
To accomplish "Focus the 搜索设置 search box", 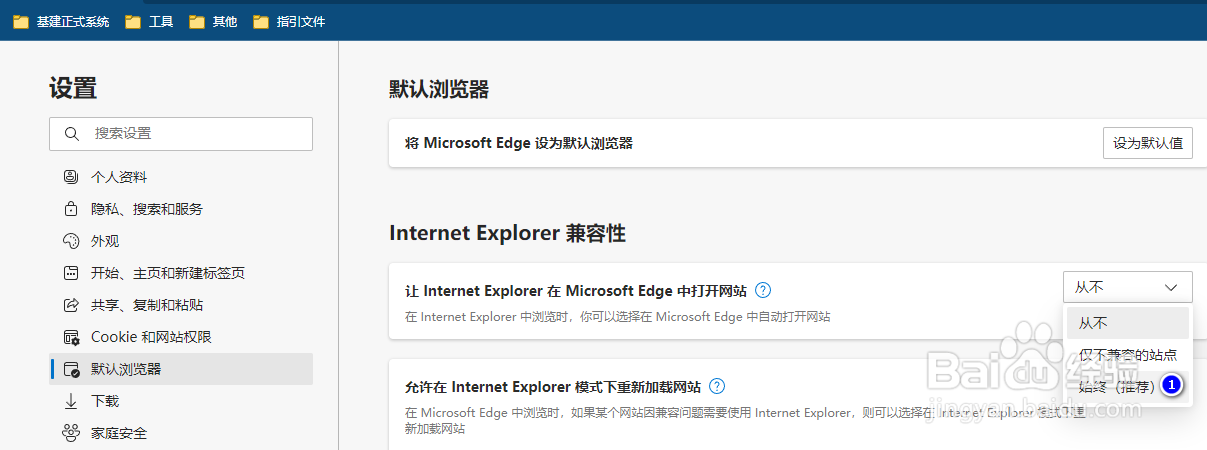I will click(181, 134).
